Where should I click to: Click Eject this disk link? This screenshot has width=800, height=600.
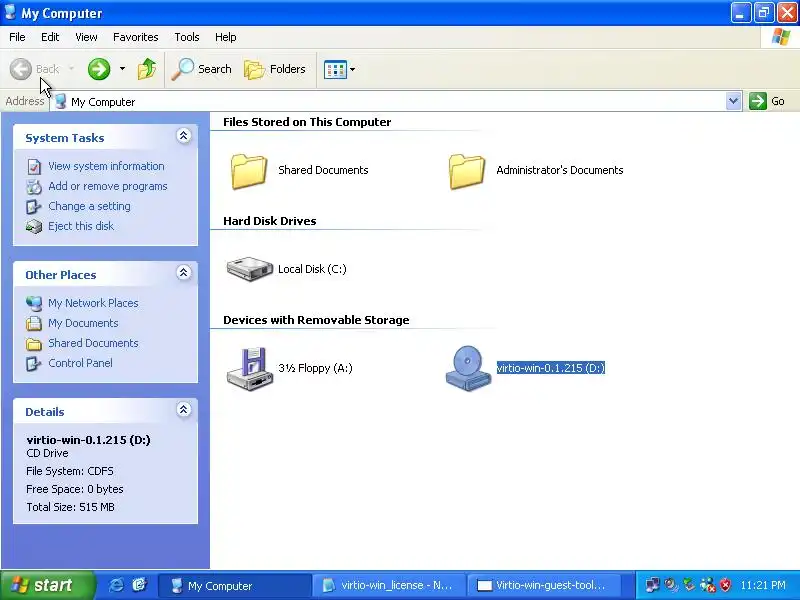[81, 226]
